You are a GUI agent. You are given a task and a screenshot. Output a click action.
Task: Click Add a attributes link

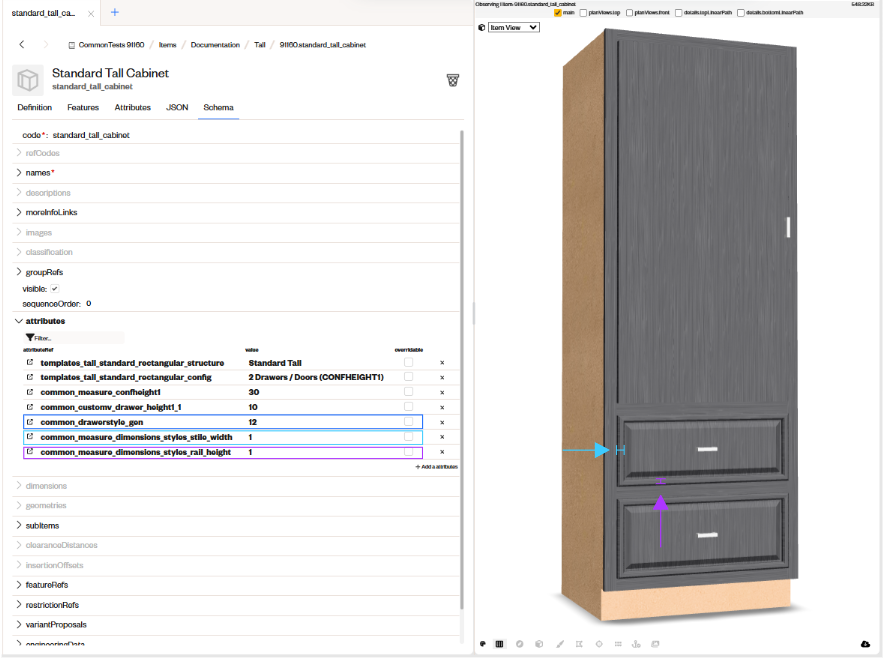coord(437,467)
